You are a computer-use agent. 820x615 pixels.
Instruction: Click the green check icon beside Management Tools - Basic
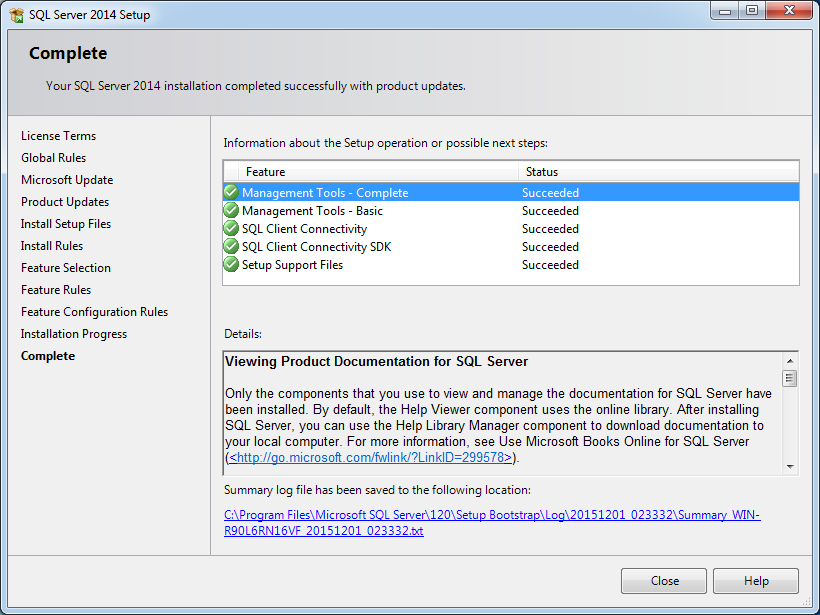pyautogui.click(x=231, y=211)
